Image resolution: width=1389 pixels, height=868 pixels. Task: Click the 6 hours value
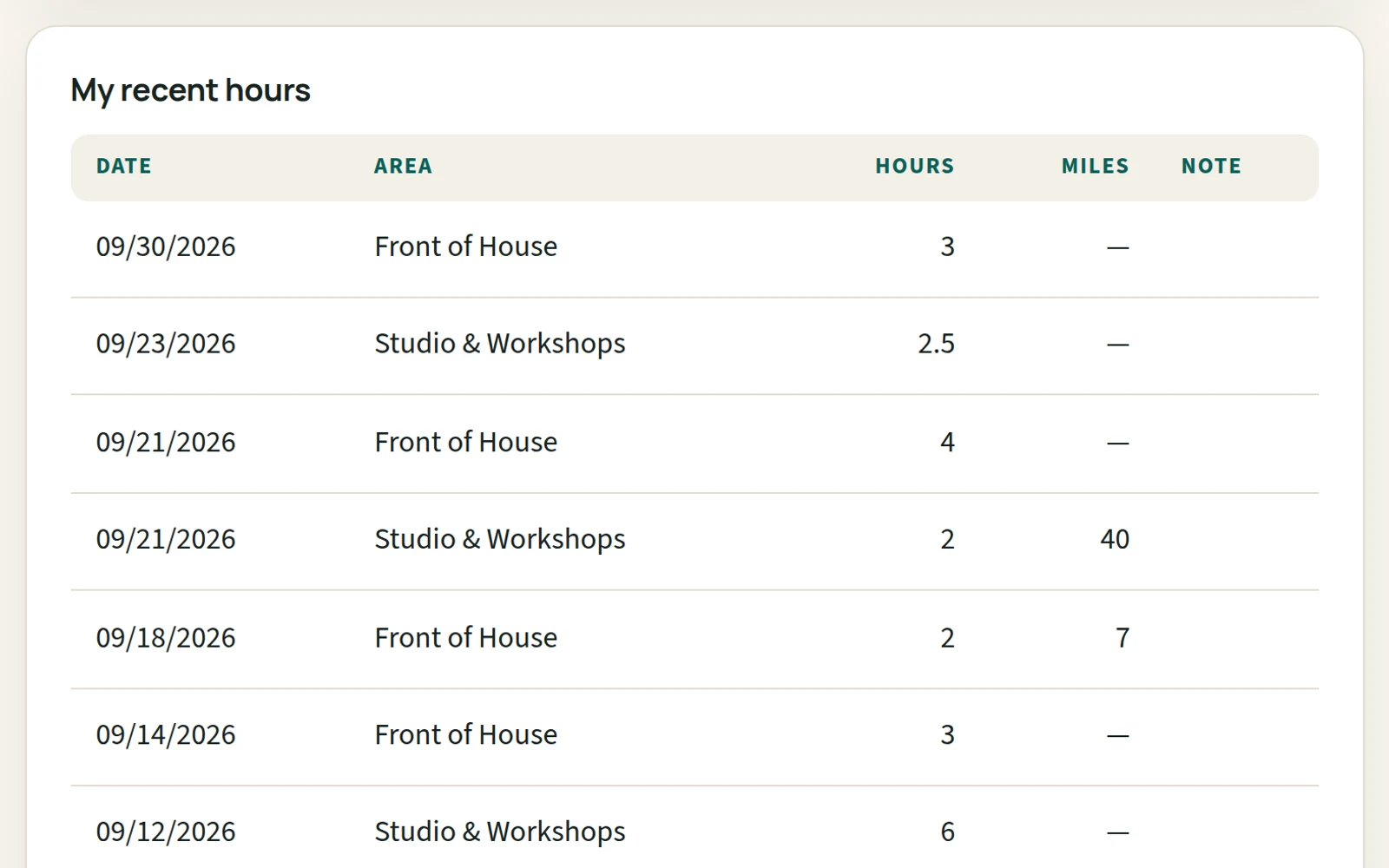947,832
